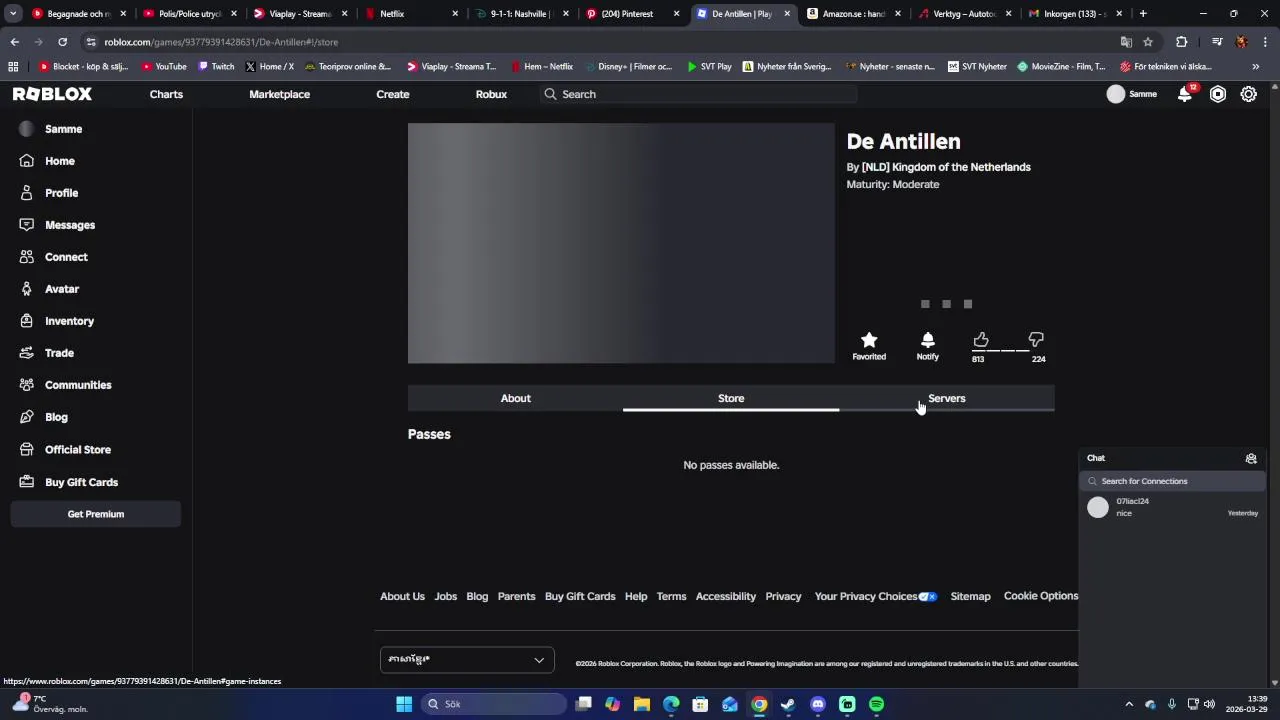The image size is (1280, 720).
Task: Open Robux in the top navigation
Action: (x=491, y=94)
